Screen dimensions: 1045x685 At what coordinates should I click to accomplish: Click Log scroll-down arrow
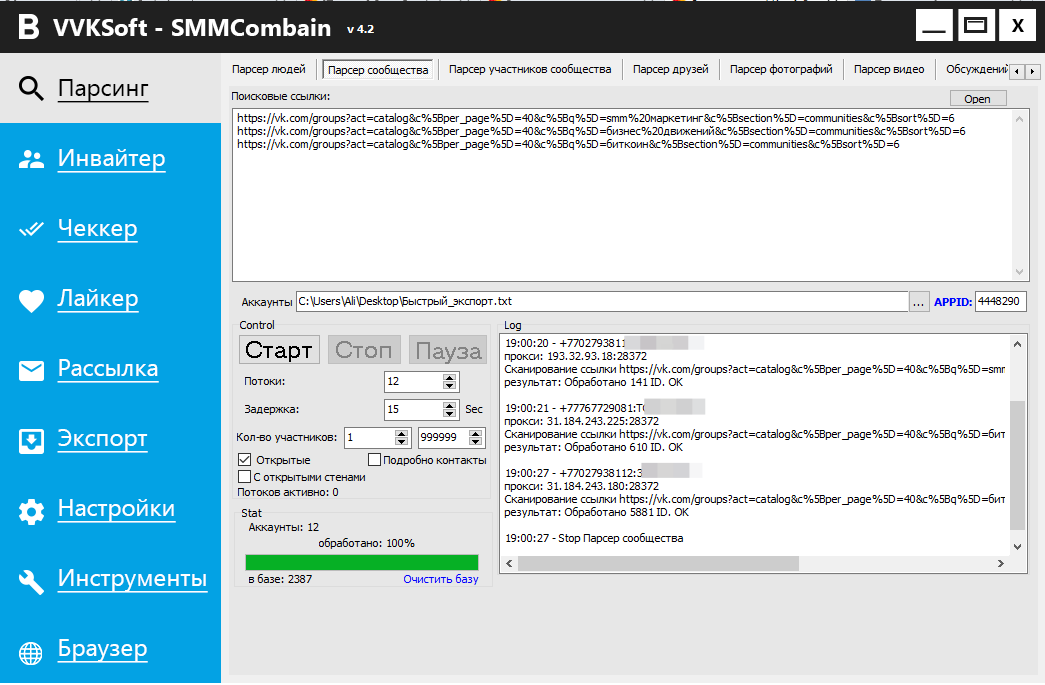click(x=1018, y=547)
